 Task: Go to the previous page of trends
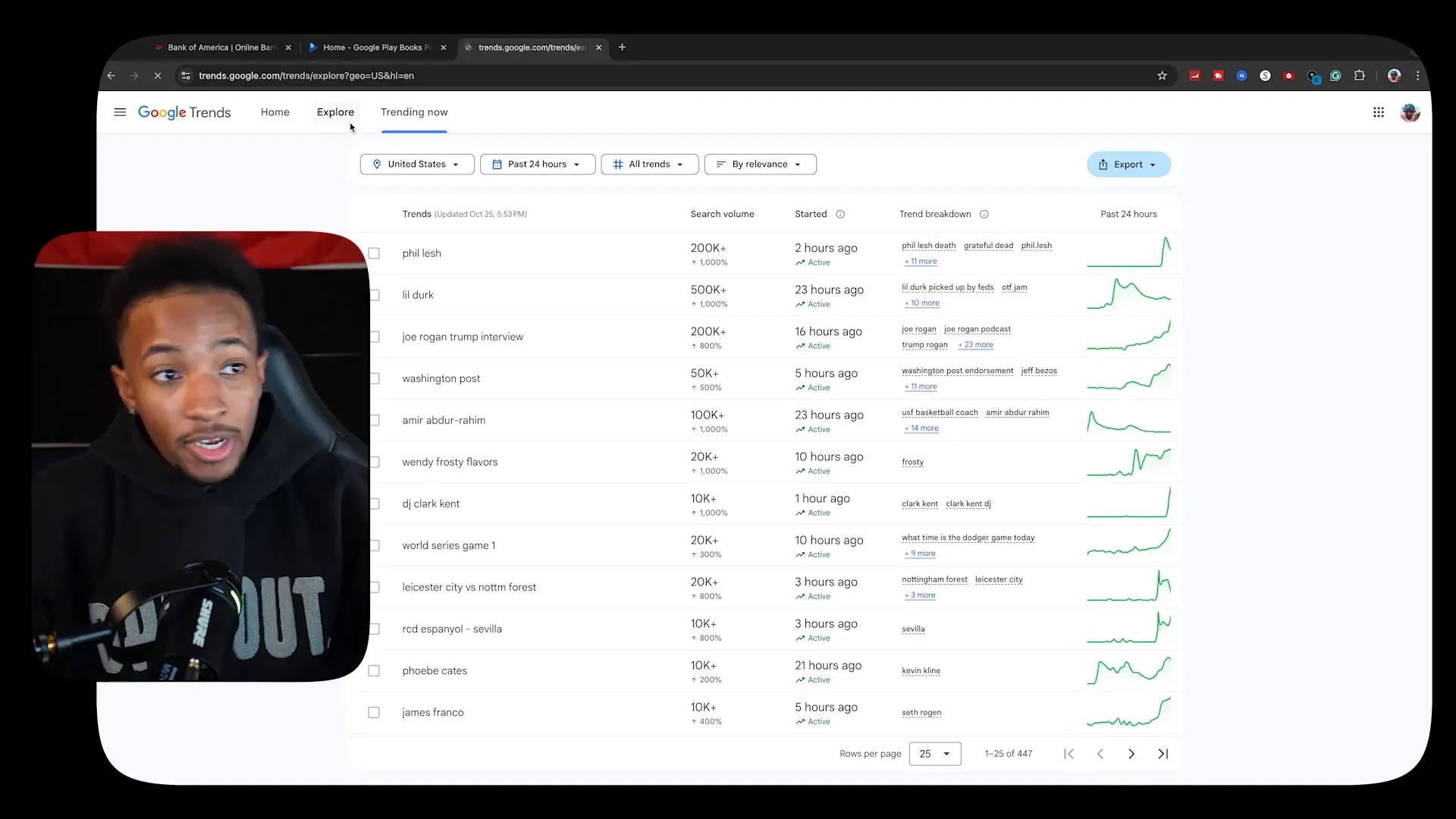coord(1100,754)
